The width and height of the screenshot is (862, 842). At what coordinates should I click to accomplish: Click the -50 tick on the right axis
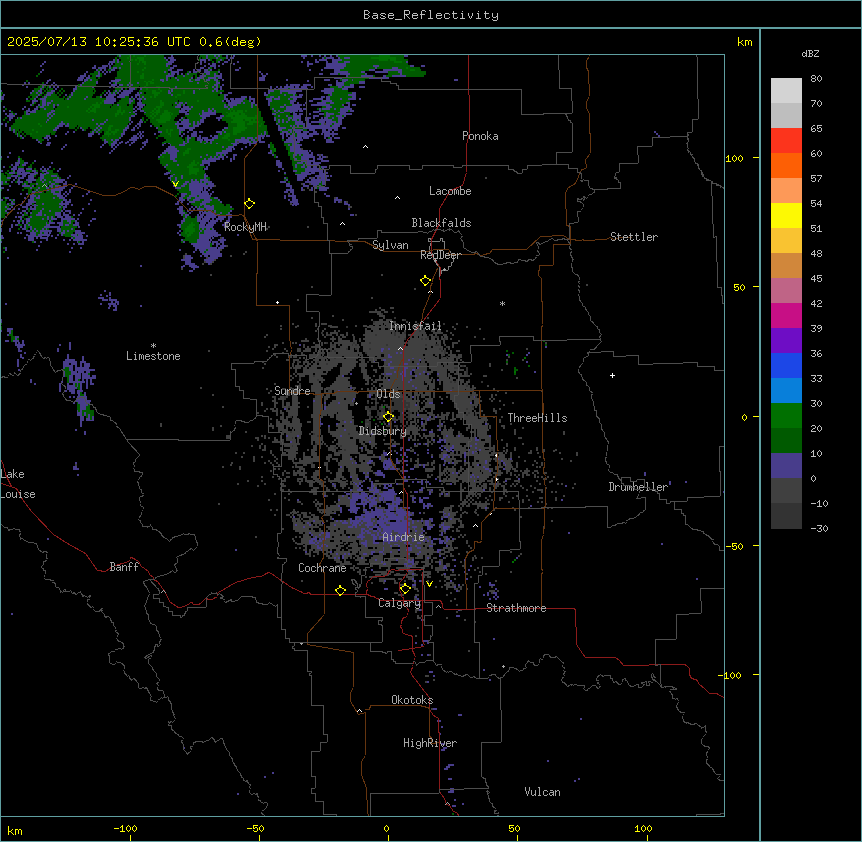pos(734,546)
